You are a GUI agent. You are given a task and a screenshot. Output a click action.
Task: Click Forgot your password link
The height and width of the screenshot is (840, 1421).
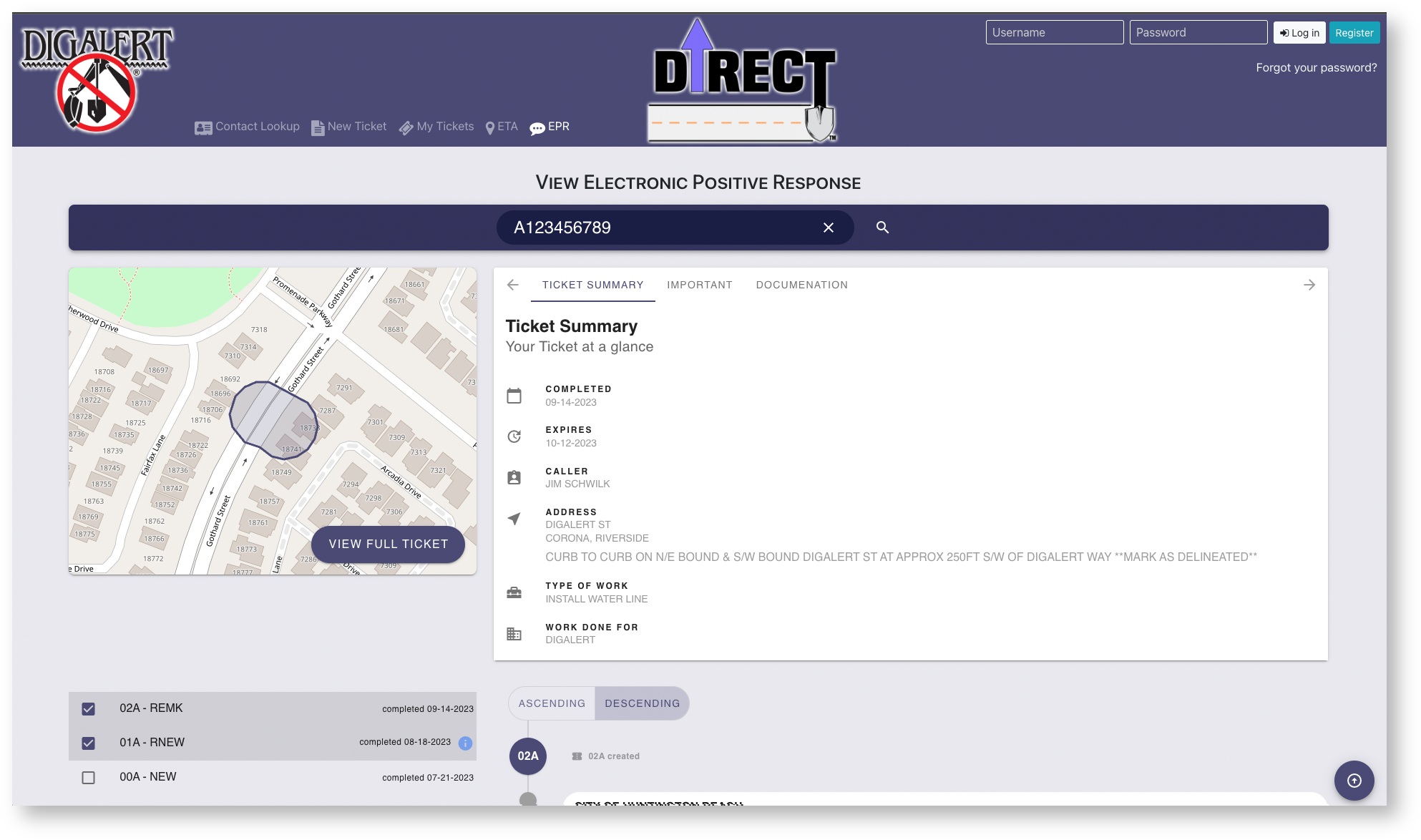(x=1316, y=68)
